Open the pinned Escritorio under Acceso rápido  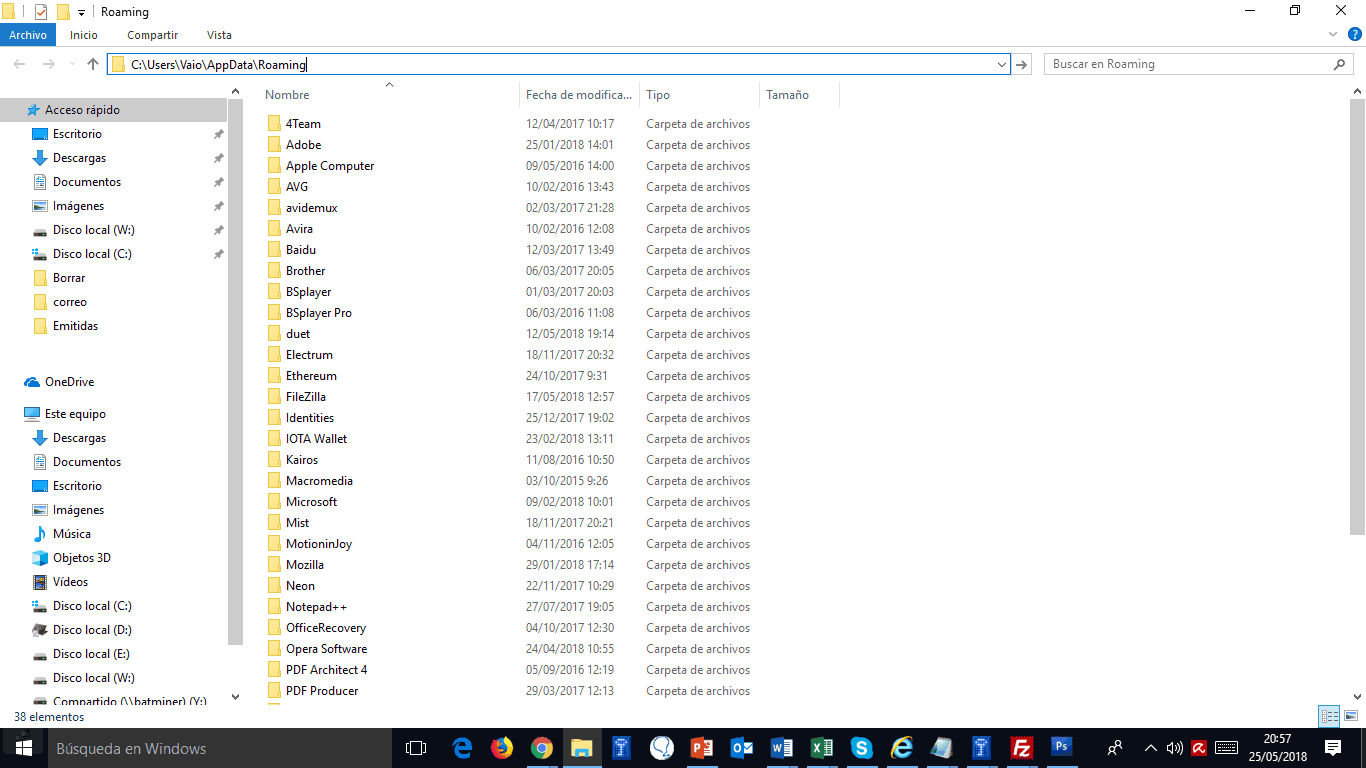pyautogui.click(x=77, y=134)
